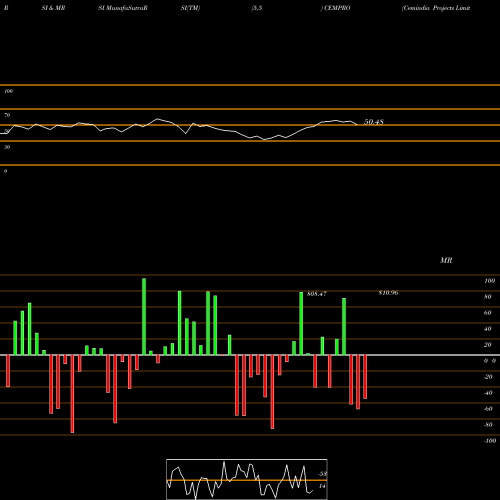Click the RSI axis label 70

7,115
